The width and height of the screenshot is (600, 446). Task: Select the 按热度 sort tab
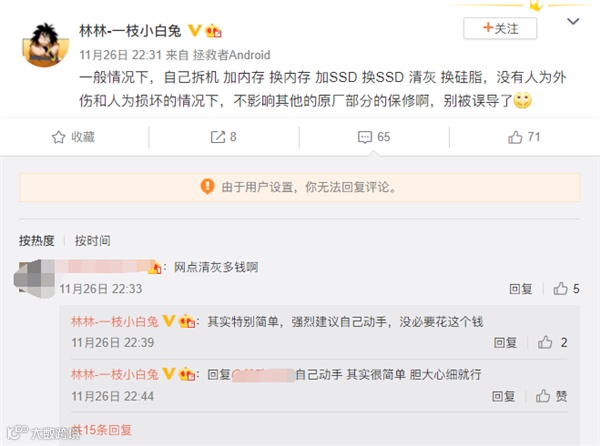pyautogui.click(x=37, y=241)
